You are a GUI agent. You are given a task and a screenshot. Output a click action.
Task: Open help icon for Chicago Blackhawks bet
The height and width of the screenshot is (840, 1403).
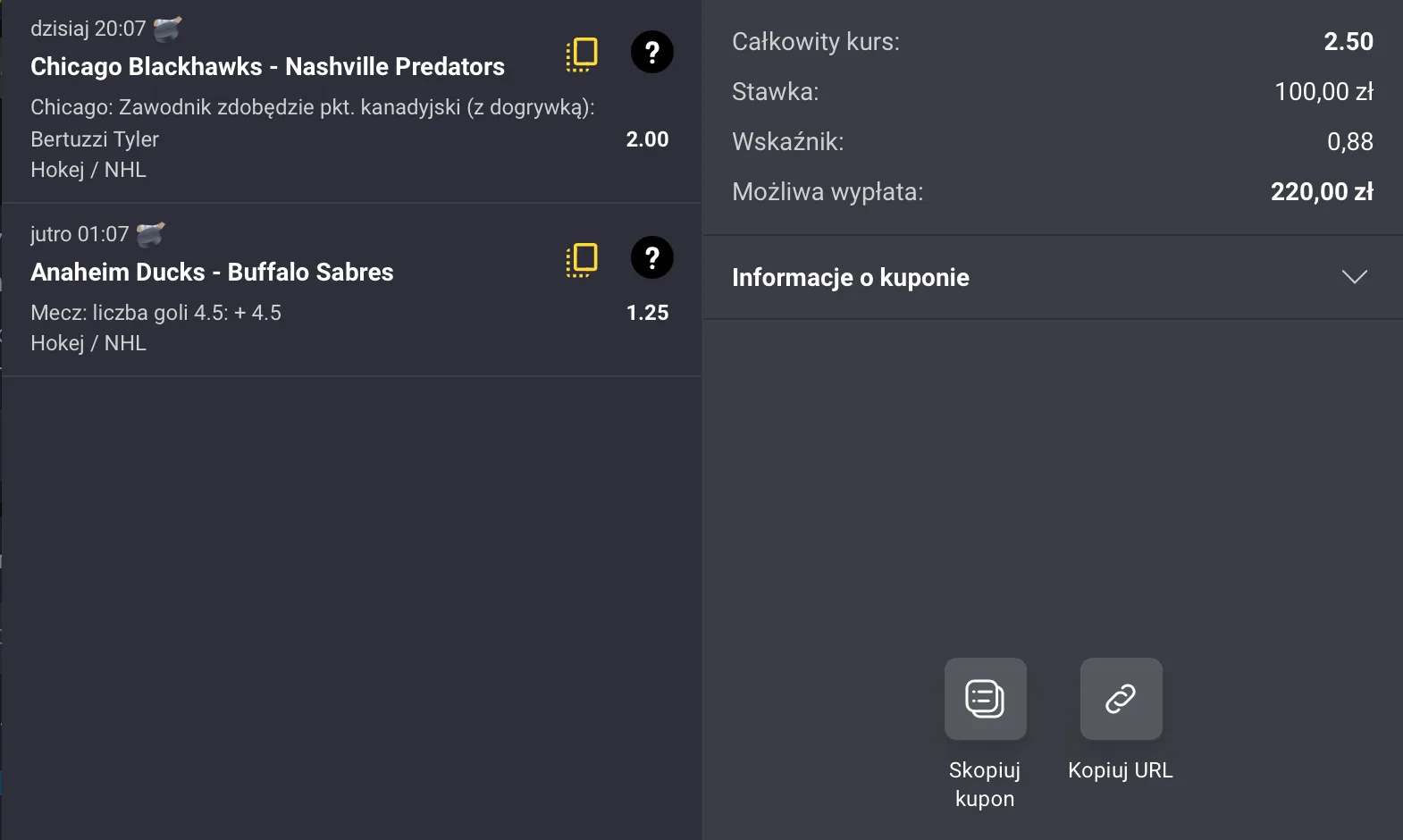pyautogui.click(x=652, y=53)
